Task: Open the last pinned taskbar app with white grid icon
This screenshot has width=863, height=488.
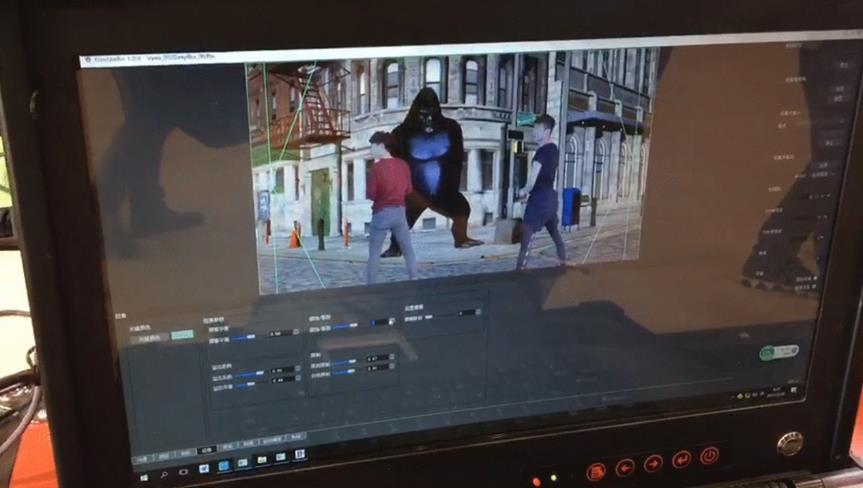Action: click(x=300, y=454)
